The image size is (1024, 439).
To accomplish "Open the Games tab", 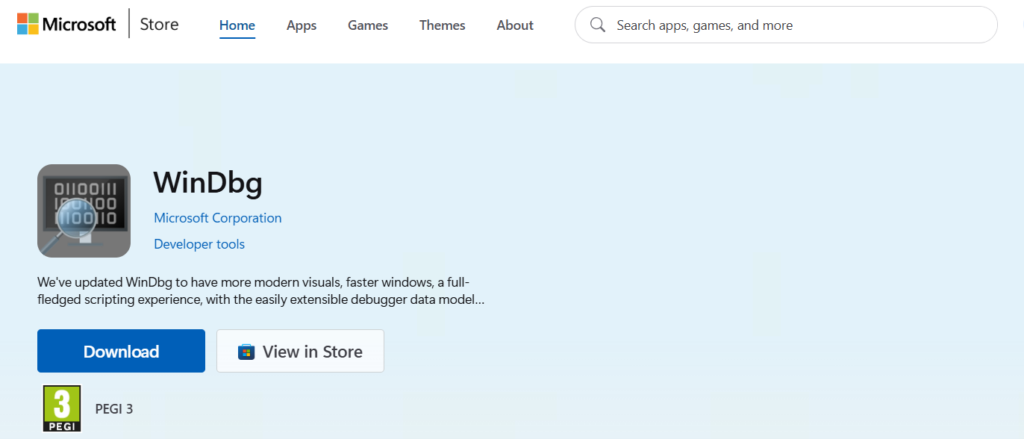I will click(x=368, y=25).
